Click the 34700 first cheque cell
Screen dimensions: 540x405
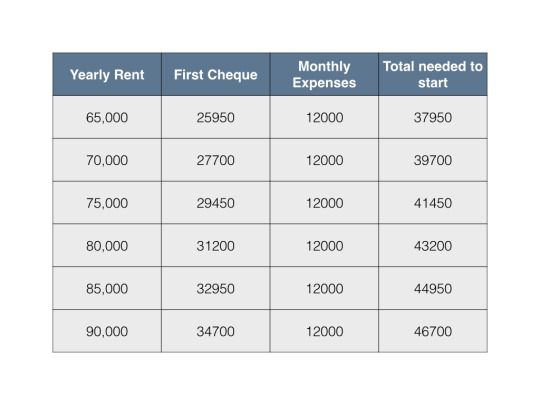216,331
